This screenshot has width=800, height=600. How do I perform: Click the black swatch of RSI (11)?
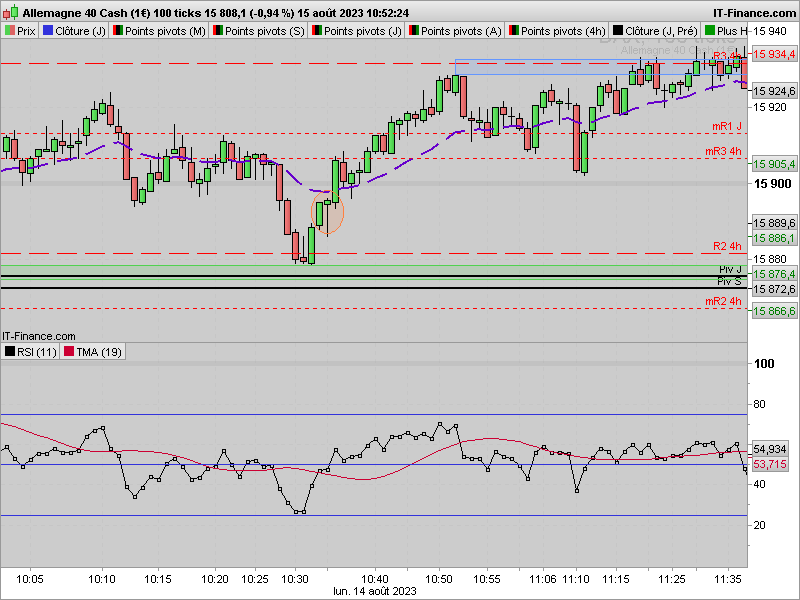pos(10,352)
